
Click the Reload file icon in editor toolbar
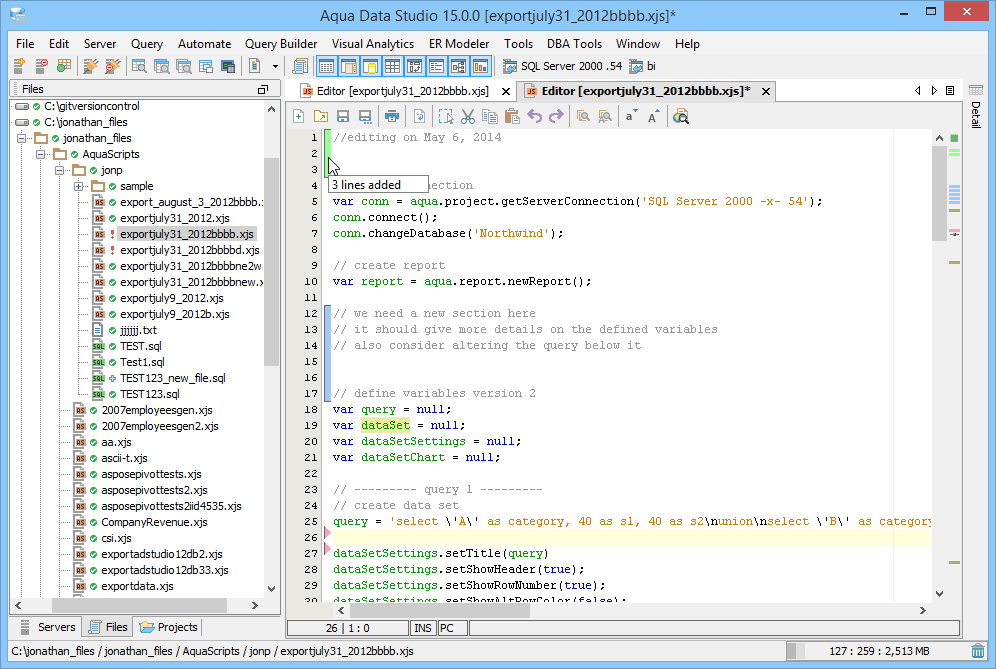(419, 116)
